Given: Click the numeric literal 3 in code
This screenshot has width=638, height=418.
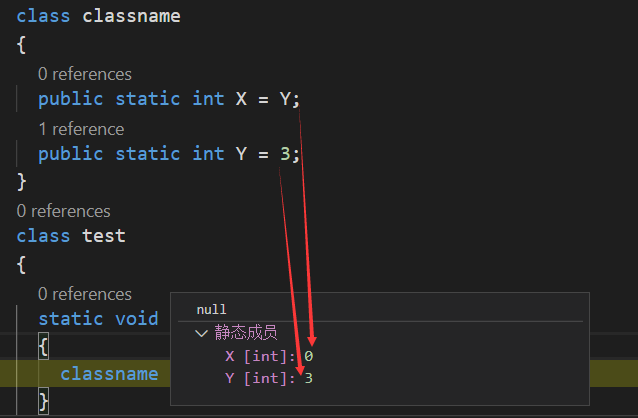Looking at the screenshot, I should (x=285, y=154).
